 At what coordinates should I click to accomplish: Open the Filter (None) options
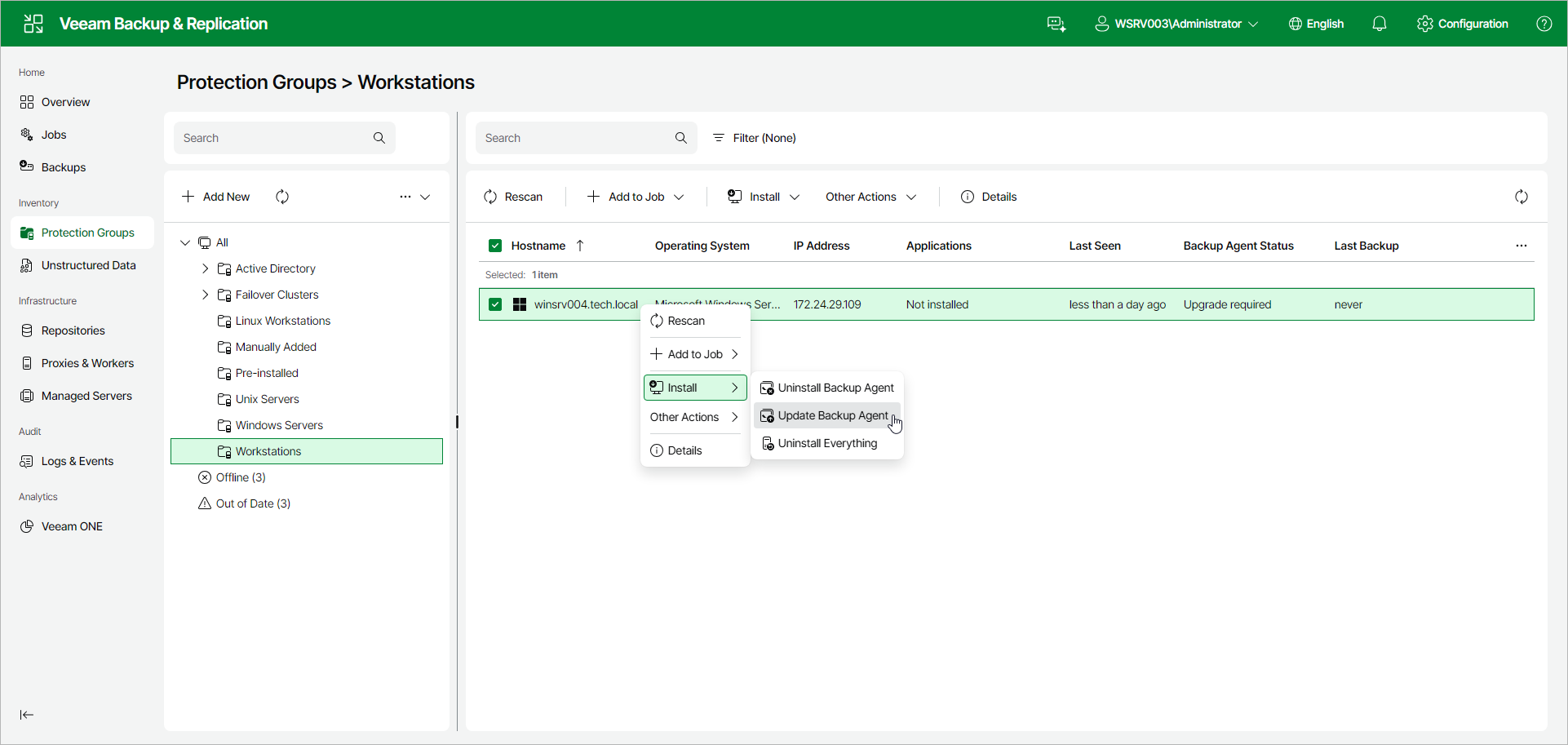[x=755, y=138]
